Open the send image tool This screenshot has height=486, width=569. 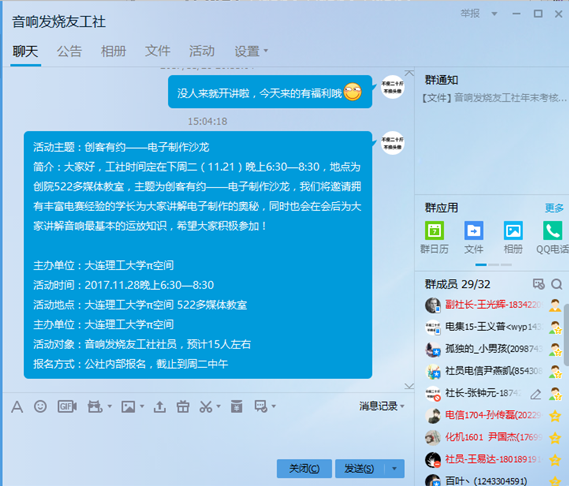[128, 407]
